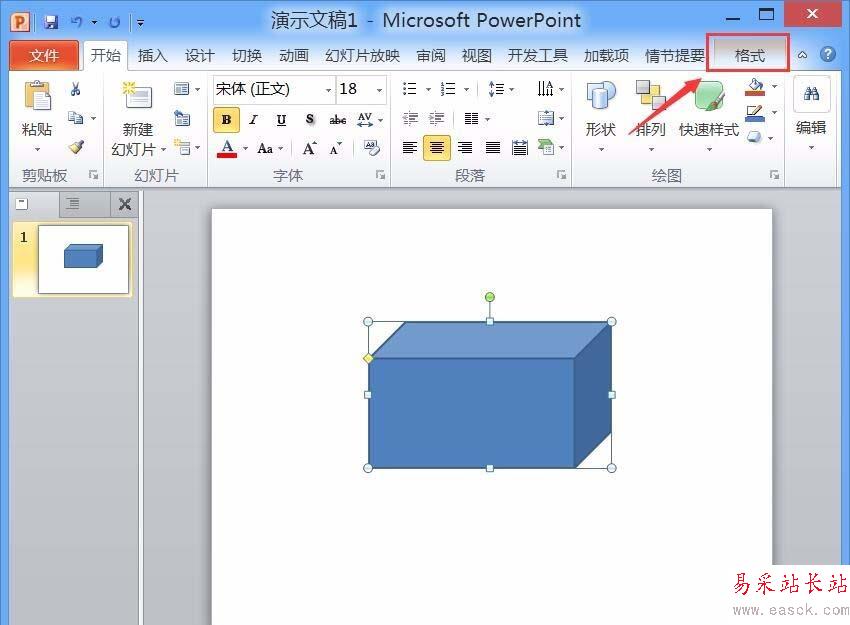Toggle Bold formatting
Viewport: 850px width, 625px height.
[227, 120]
